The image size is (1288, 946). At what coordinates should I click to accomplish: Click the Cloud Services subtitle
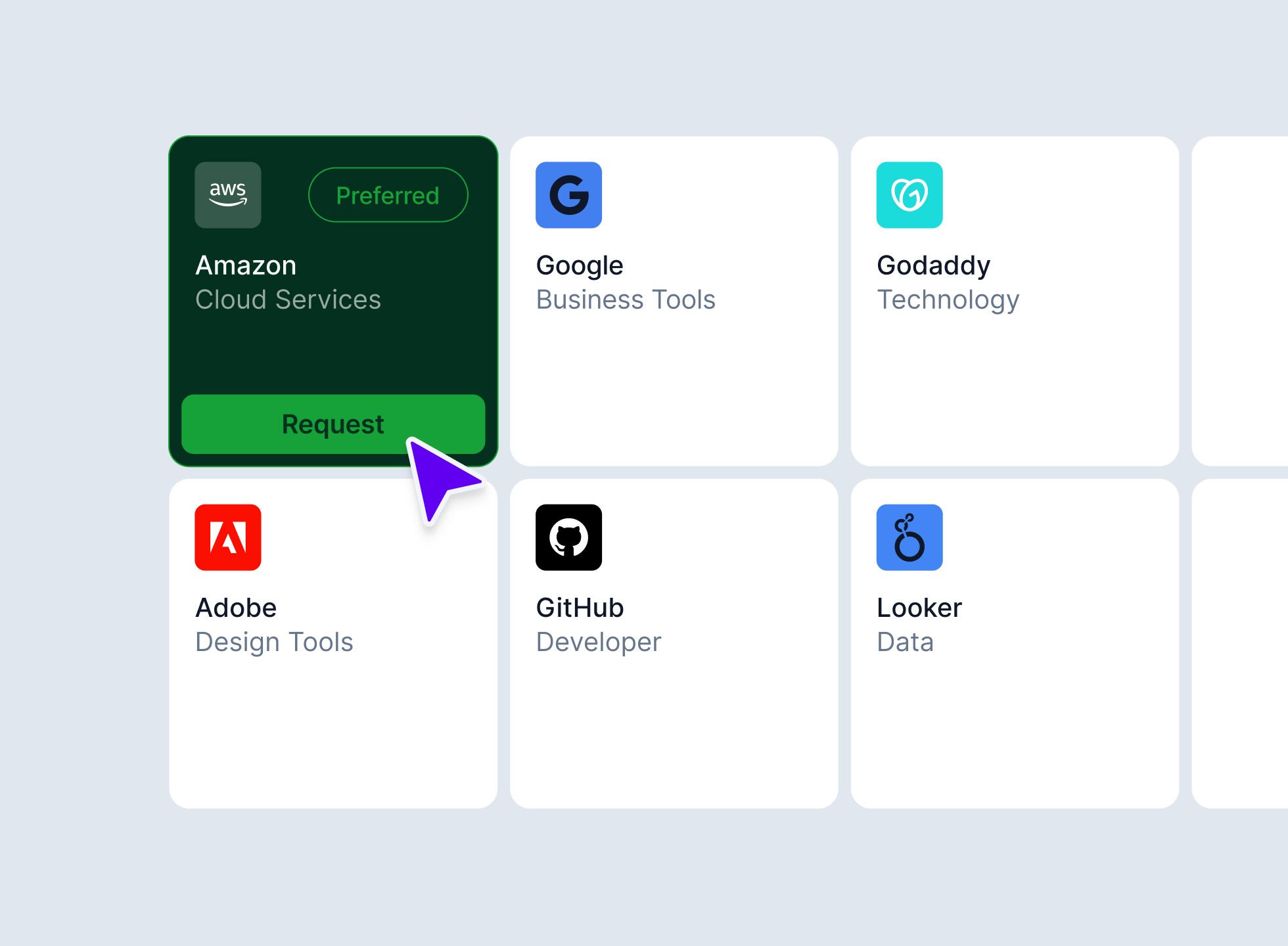(288, 300)
